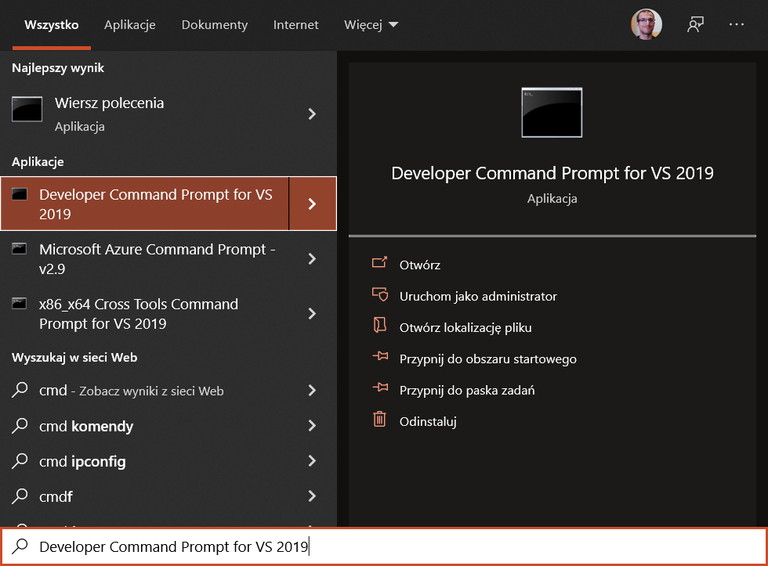Click Otwórz to launch the app
Screen dimensions: 768x566
420,265
